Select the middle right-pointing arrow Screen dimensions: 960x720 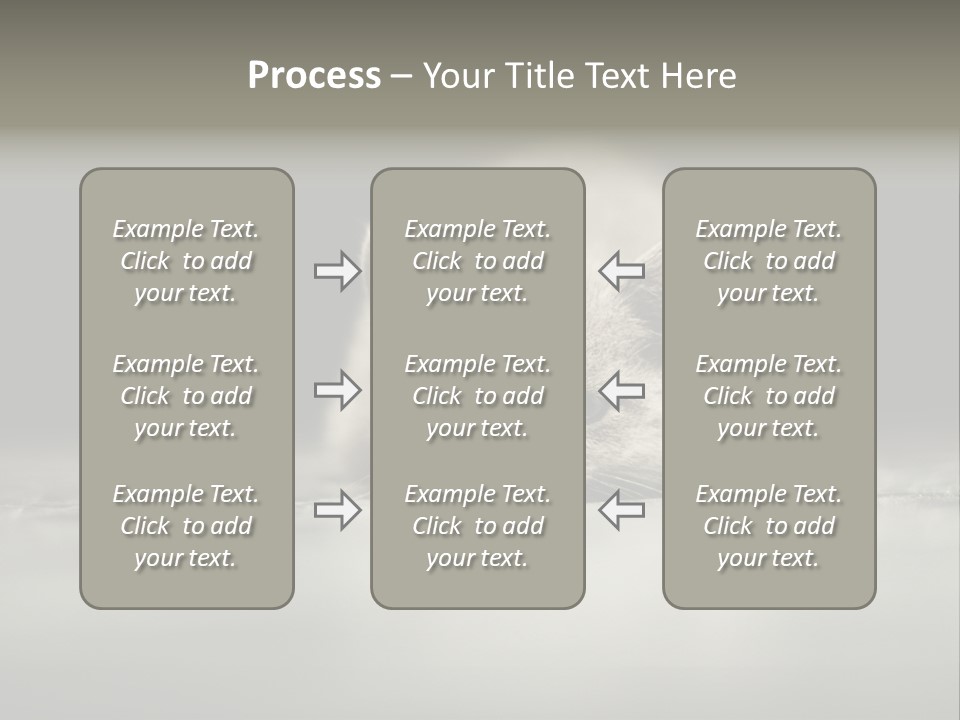[x=337, y=391]
